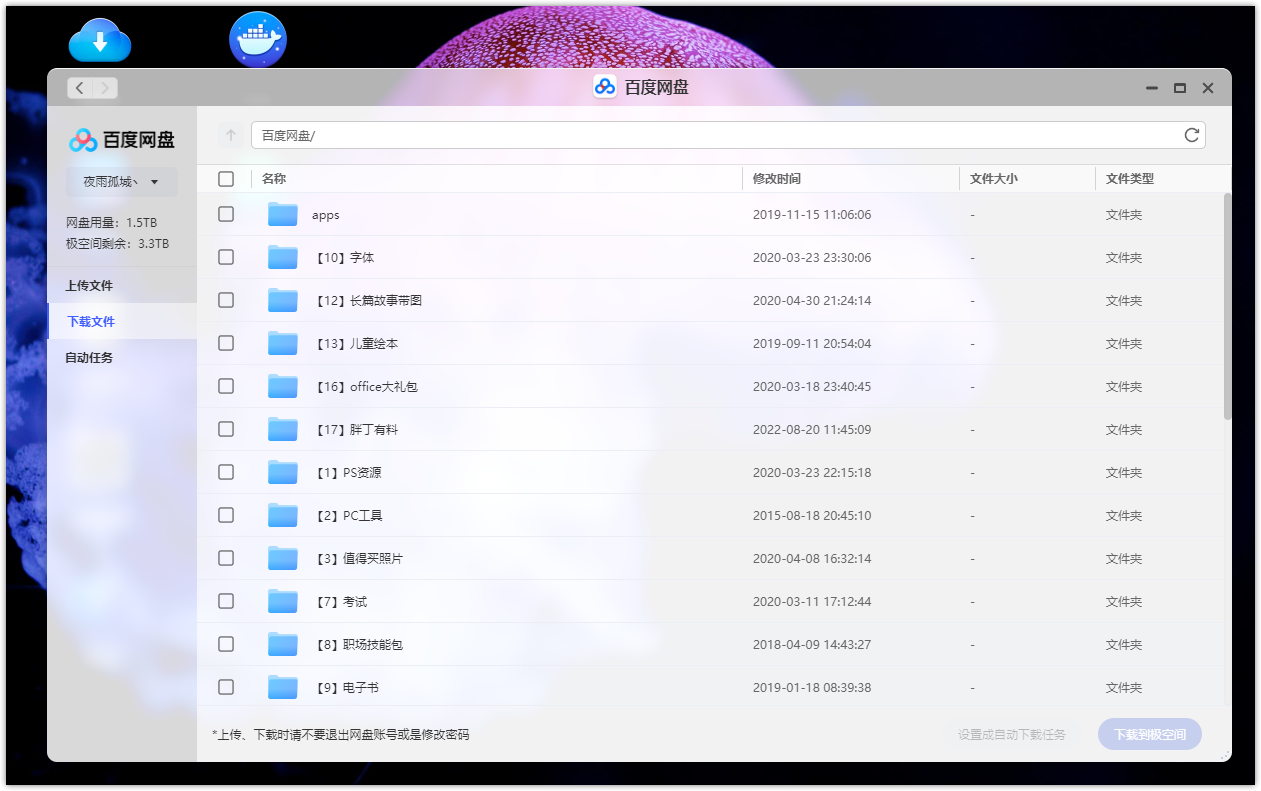The width and height of the screenshot is (1261, 791).
Task: Click the folder icon for 【13】儿童绘本
Action: click(283, 343)
